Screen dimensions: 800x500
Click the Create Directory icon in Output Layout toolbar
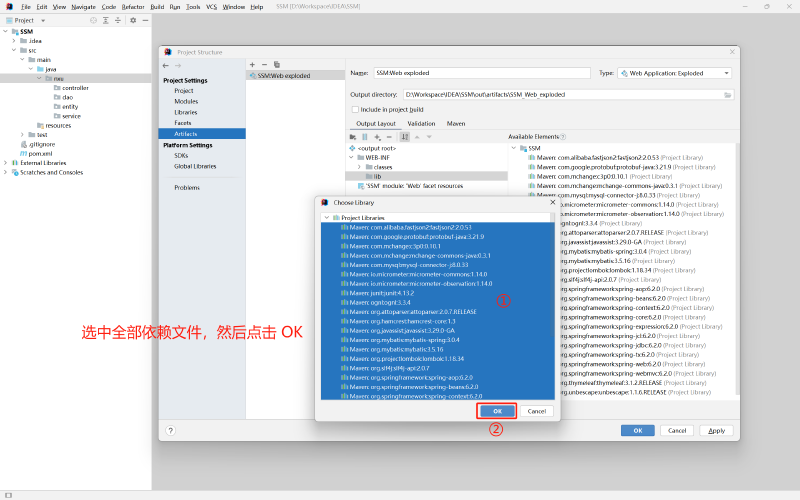tap(353, 137)
